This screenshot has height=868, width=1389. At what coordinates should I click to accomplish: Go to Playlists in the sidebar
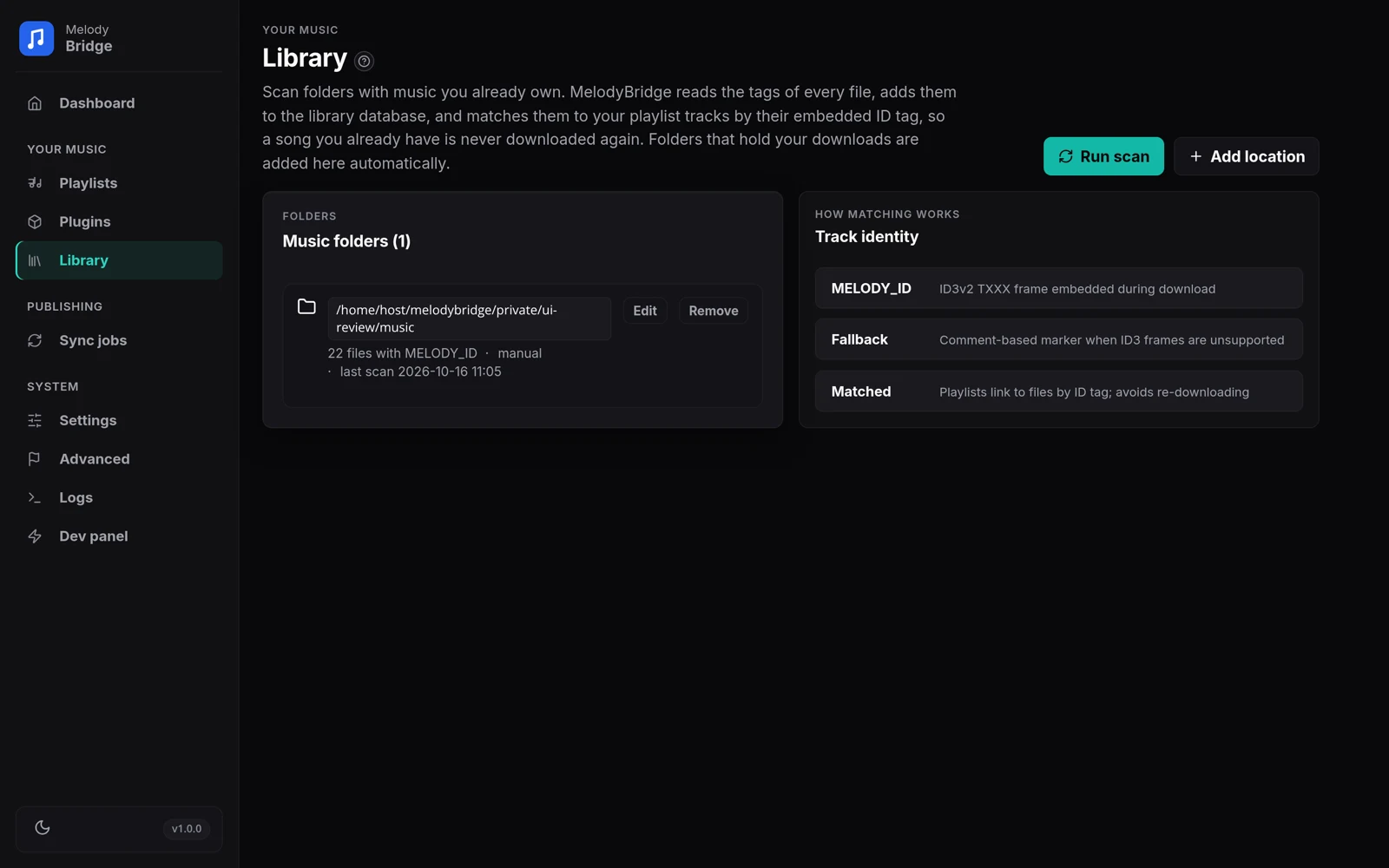coord(119,183)
